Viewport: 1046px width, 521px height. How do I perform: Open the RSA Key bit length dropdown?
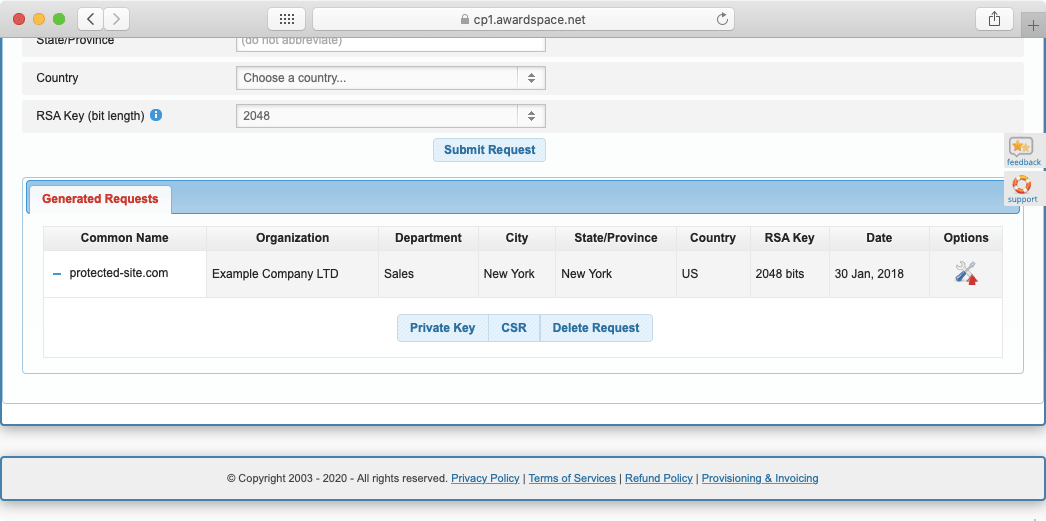391,116
